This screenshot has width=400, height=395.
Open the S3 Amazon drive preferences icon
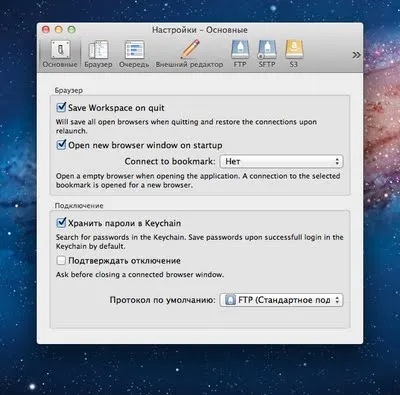point(294,50)
